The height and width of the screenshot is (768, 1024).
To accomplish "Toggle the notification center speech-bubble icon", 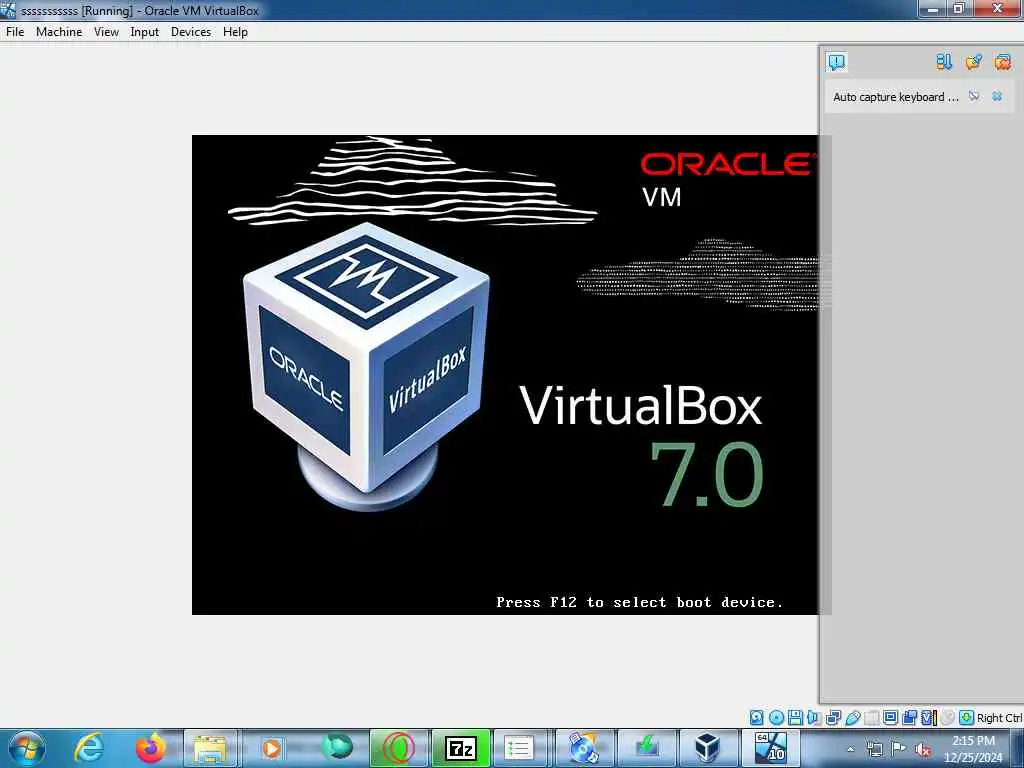I will click(x=837, y=62).
